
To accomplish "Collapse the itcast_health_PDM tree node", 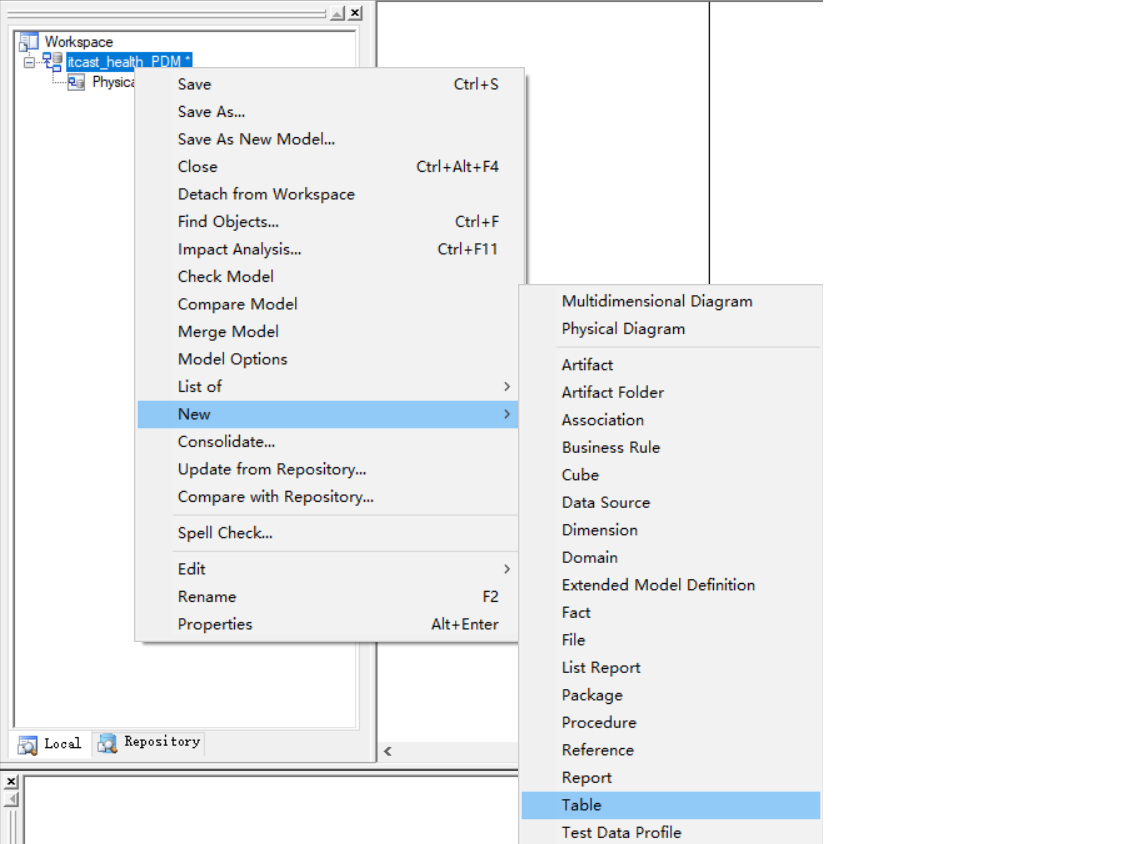I will (x=29, y=62).
